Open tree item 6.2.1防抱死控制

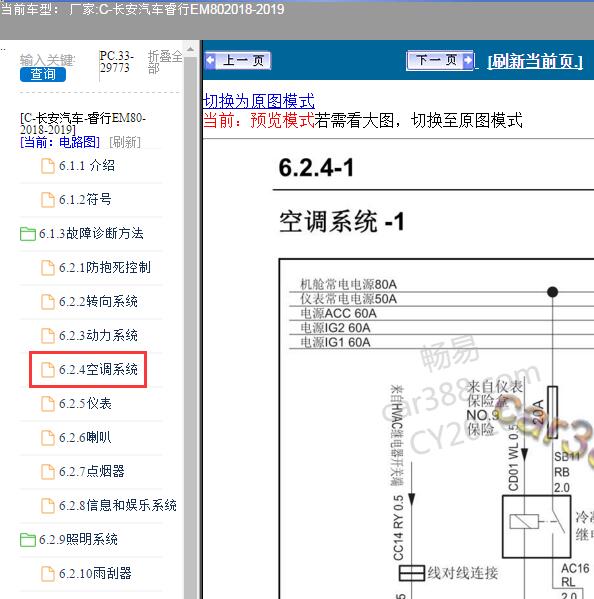click(105, 267)
